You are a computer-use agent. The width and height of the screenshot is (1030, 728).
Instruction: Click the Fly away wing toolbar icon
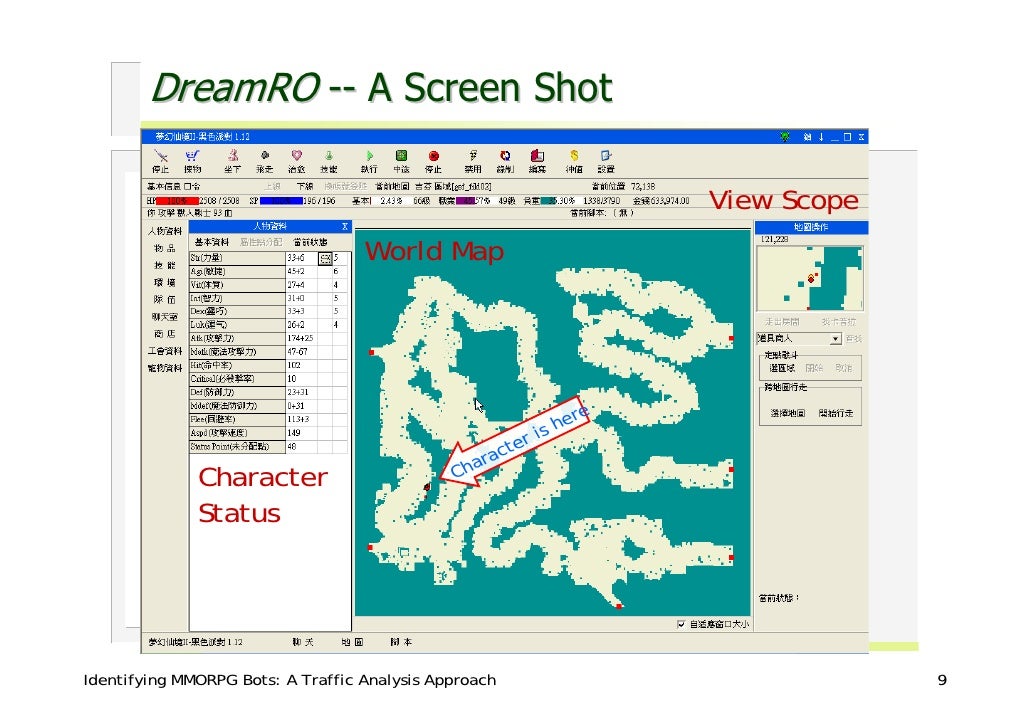[x=265, y=156]
